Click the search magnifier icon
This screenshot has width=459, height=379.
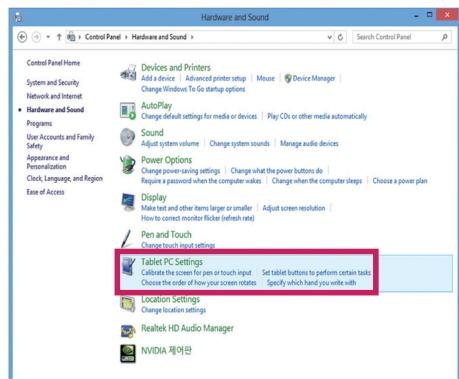[444, 37]
